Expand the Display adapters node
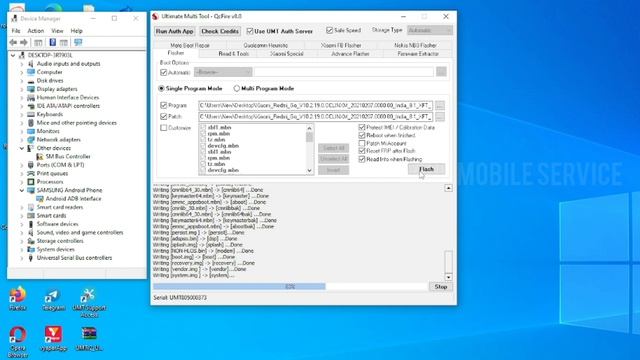The image size is (640, 360). tap(22, 89)
